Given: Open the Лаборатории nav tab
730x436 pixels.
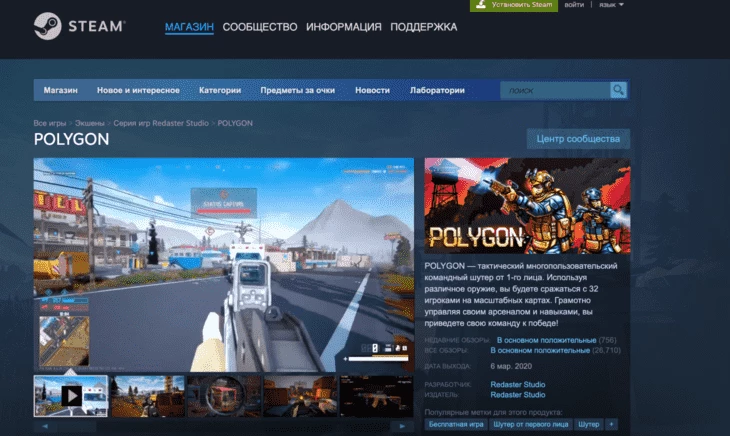Looking at the screenshot, I should [437, 90].
